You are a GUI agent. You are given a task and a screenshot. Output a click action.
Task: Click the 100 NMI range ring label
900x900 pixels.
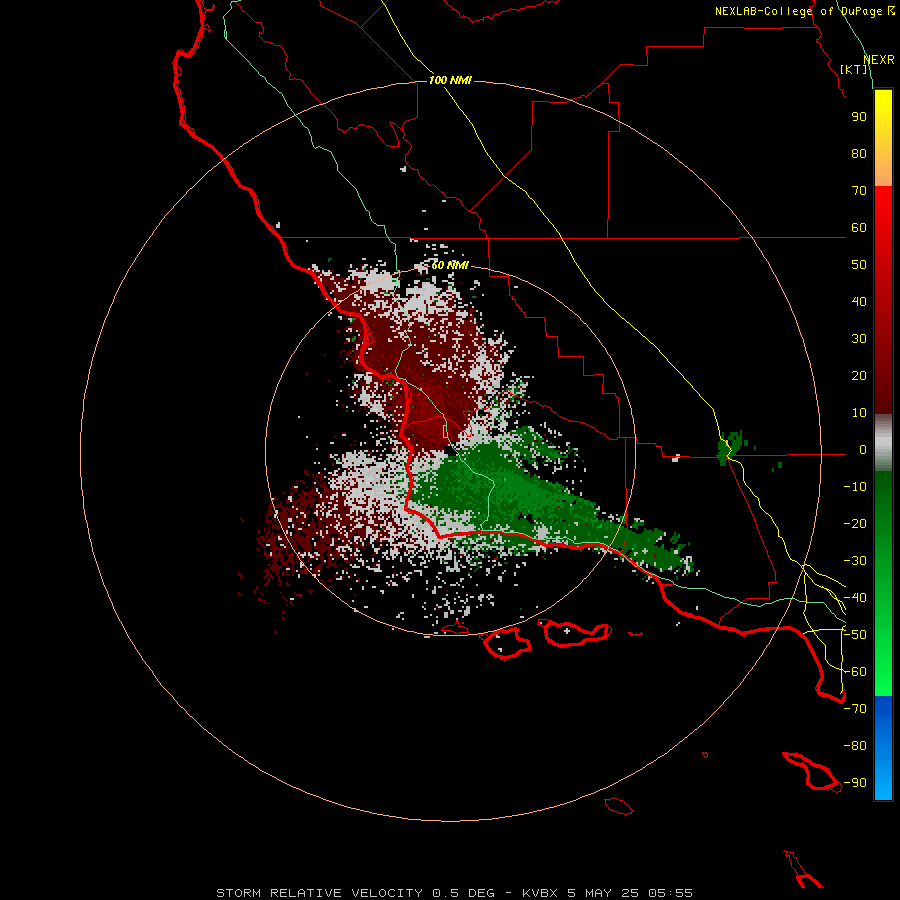[450, 80]
